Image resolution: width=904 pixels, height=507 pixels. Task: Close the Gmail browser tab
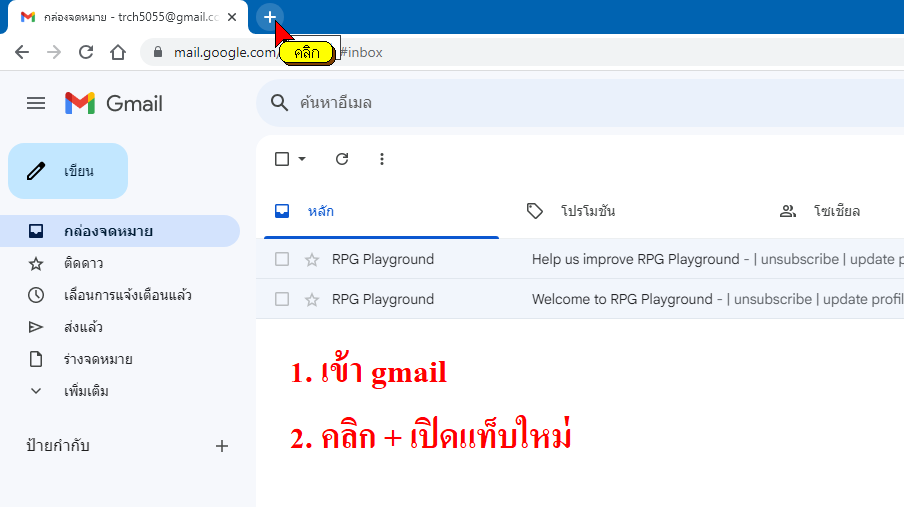coord(232,17)
